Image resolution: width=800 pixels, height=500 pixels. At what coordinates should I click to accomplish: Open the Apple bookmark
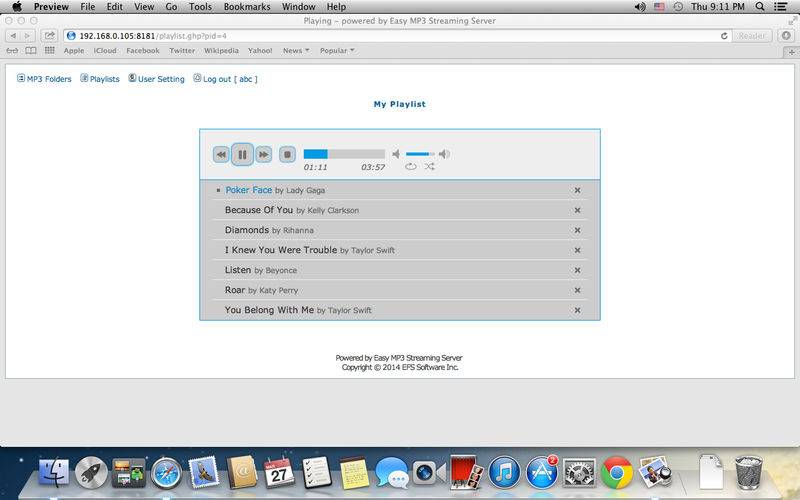coord(74,51)
